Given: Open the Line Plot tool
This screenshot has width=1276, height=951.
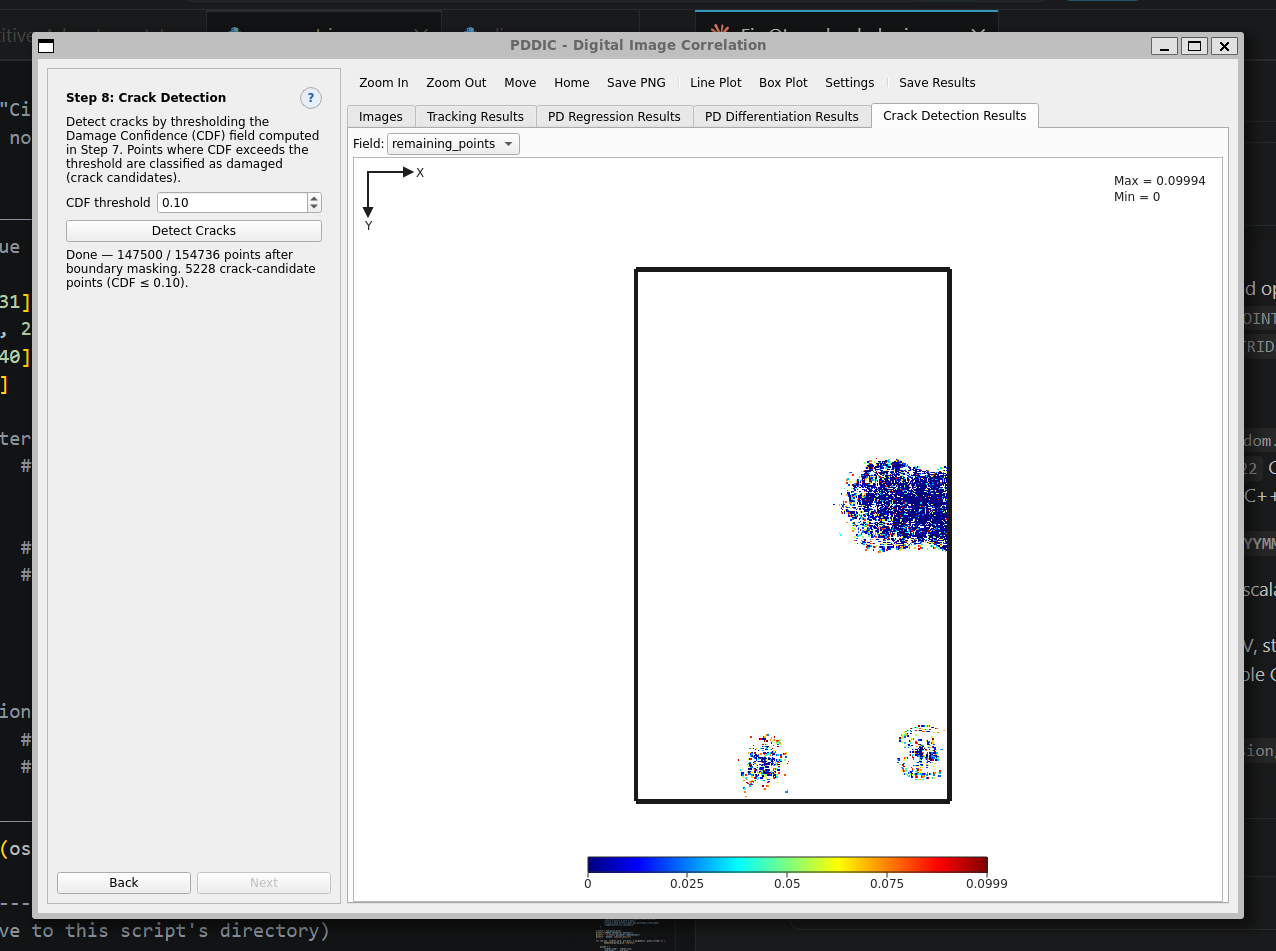Looking at the screenshot, I should [x=716, y=83].
